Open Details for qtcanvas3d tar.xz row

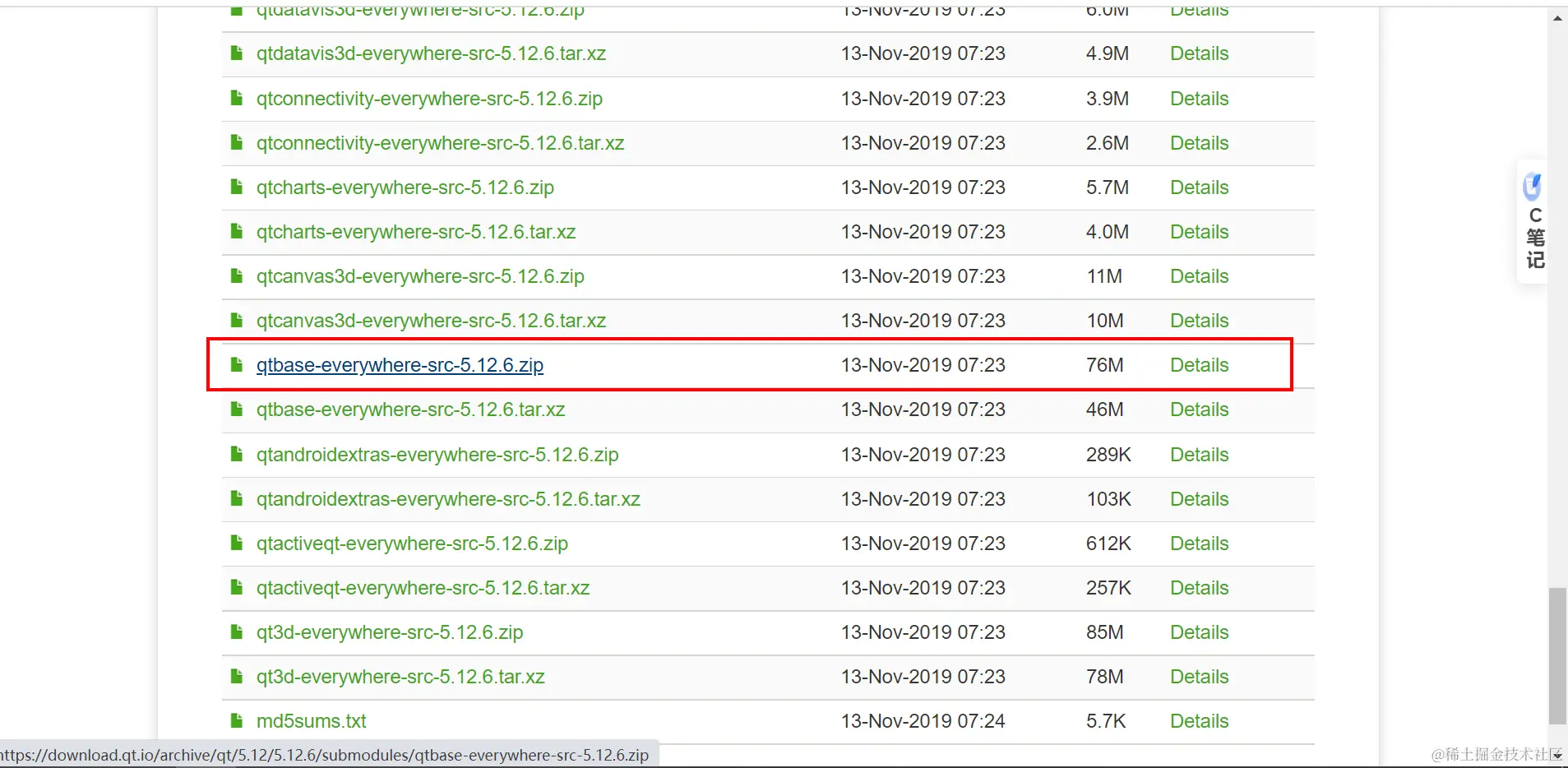(1199, 321)
